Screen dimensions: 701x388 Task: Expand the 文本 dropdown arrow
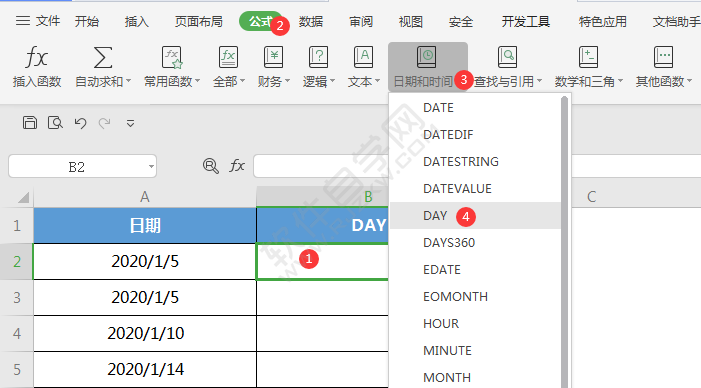tap(377, 81)
